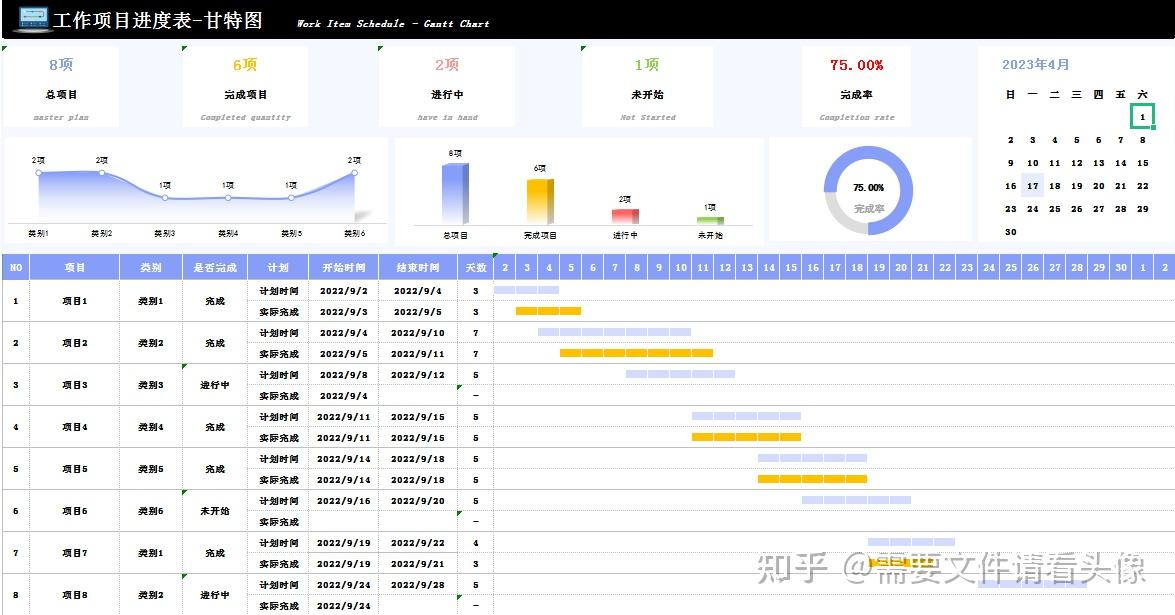Open the 进行中 status cell of 项目3
The height and width of the screenshot is (615, 1175).
[x=215, y=385]
